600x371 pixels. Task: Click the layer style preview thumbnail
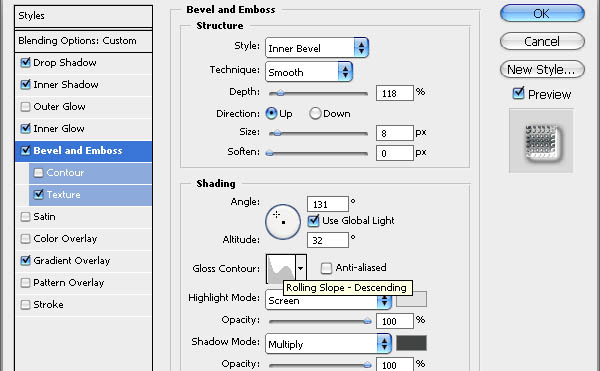pos(541,141)
